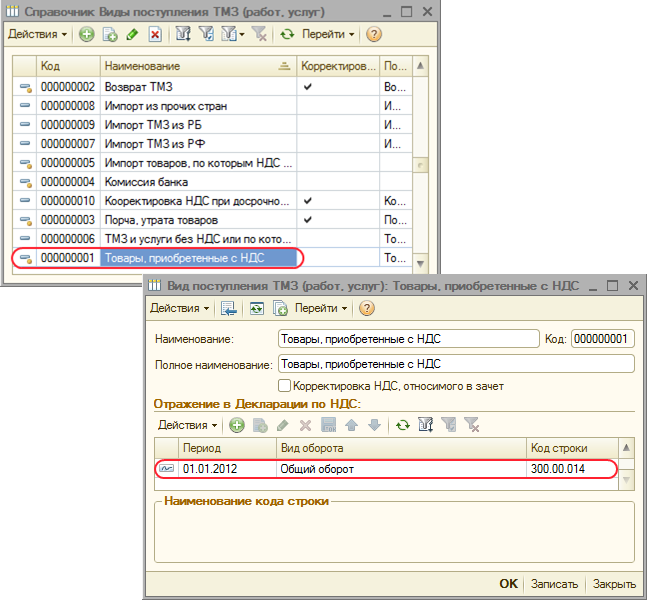The image size is (647, 600).
Task: Click the pencil edit icon in the catalog toolbar
Action: pyautogui.click(x=132, y=34)
